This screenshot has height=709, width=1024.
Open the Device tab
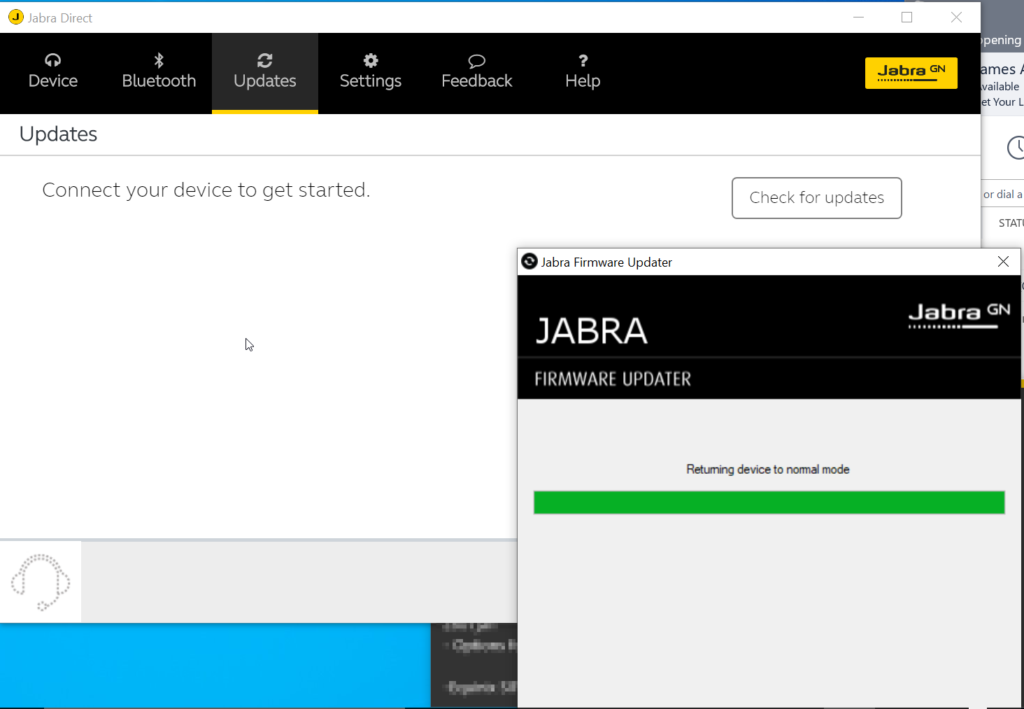click(53, 72)
